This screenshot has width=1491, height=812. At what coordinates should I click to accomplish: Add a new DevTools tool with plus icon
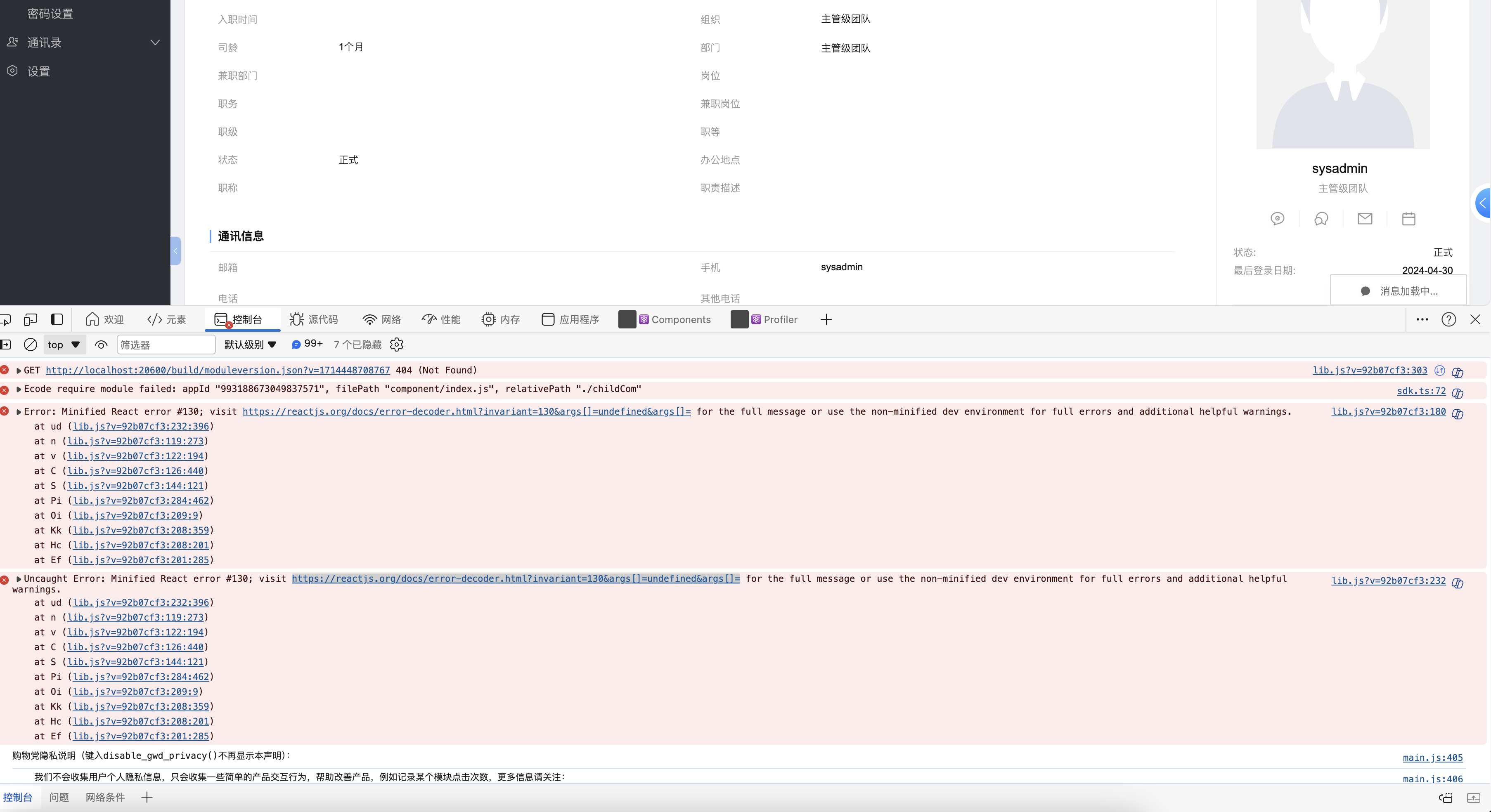[x=826, y=319]
